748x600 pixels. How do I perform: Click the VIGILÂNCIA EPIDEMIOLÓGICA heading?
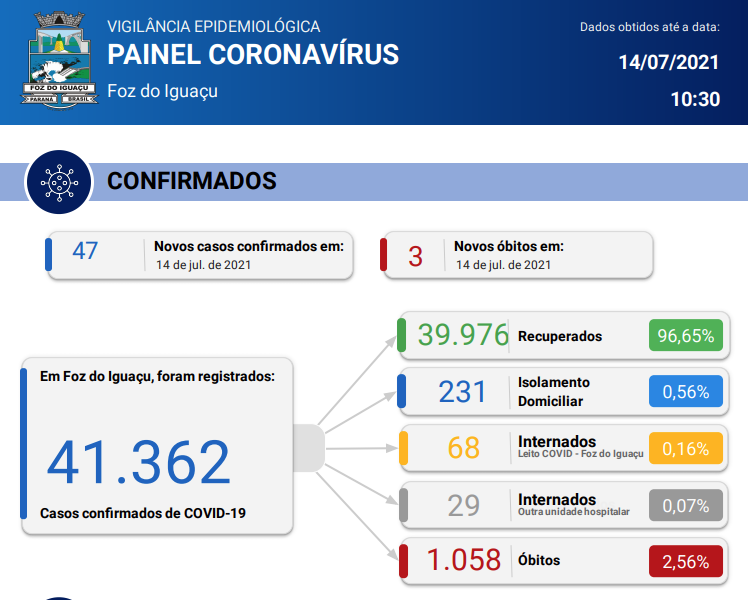214,27
